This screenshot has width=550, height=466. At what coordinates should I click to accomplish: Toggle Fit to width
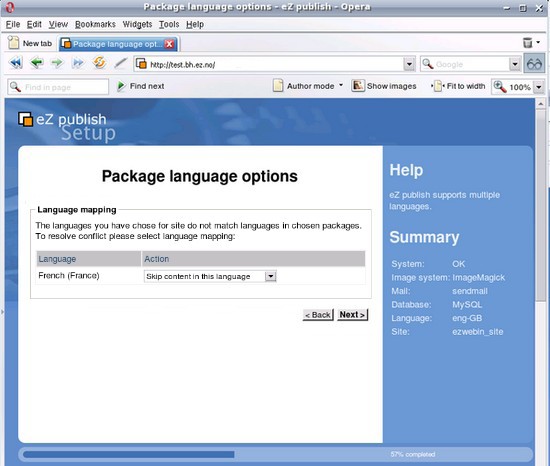(x=458, y=86)
